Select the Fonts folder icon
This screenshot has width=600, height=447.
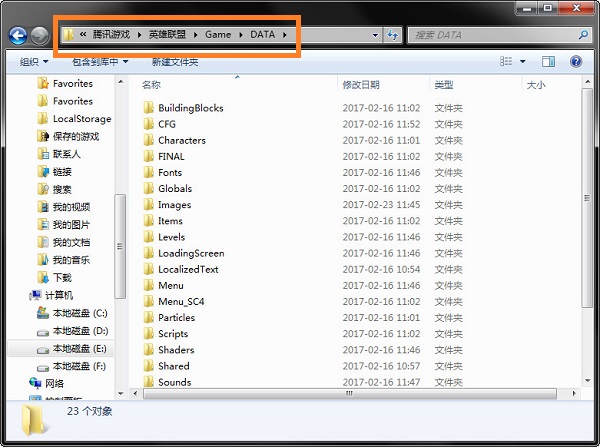(149, 172)
